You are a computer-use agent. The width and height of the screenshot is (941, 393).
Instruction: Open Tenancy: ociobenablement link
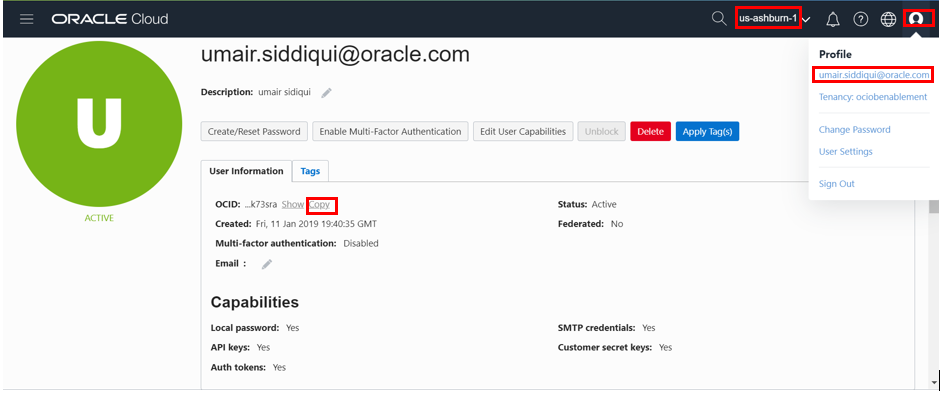click(x=873, y=97)
